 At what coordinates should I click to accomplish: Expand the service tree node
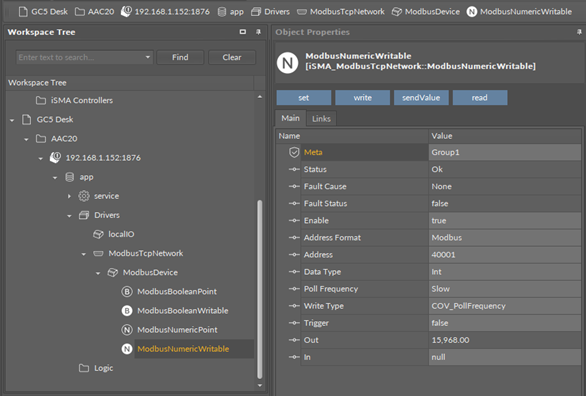click(x=69, y=196)
